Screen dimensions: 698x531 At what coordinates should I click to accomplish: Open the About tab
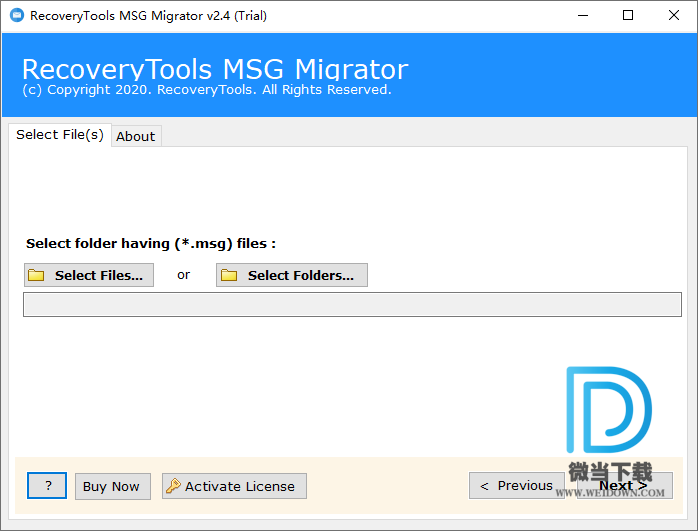tap(136, 136)
